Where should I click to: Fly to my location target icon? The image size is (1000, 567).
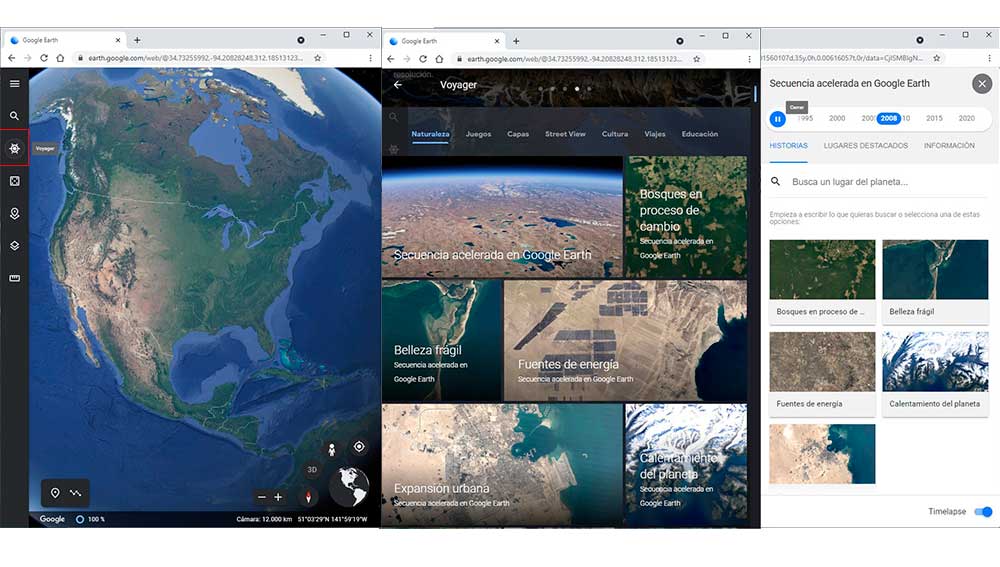[359, 446]
